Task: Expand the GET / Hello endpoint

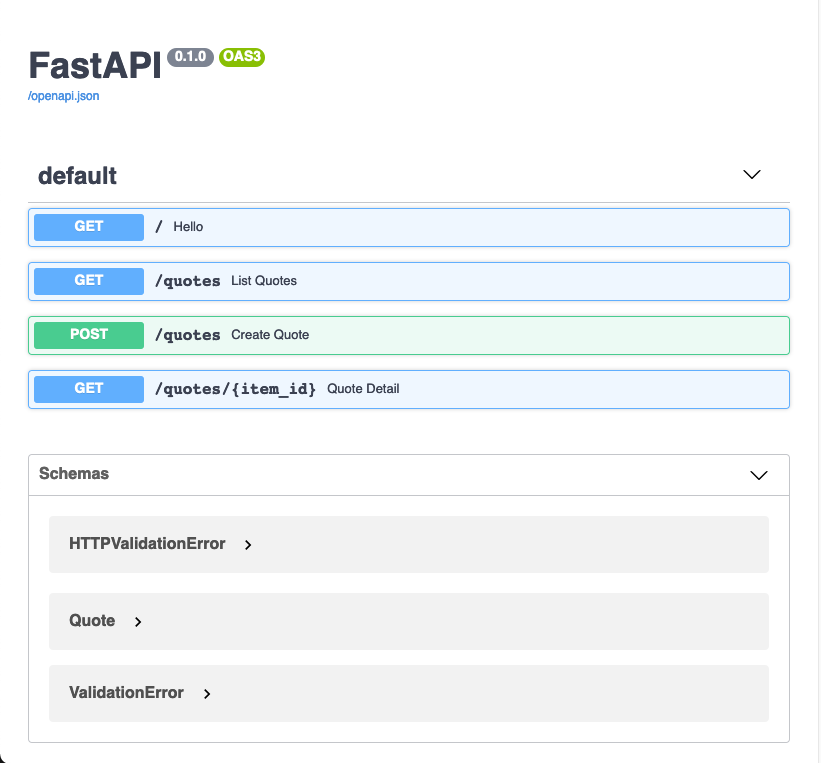Action: click(408, 227)
